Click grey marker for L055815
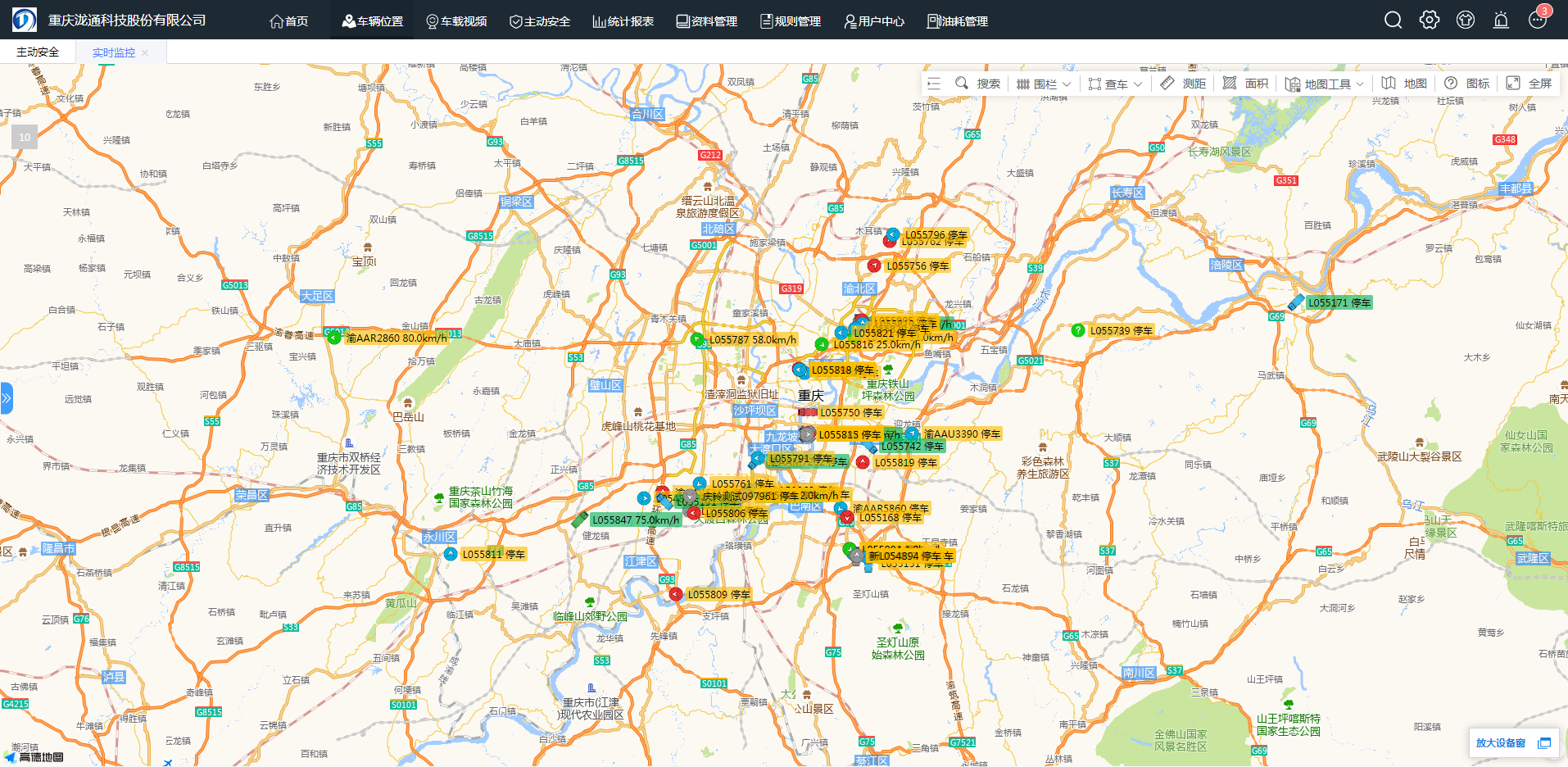Image resolution: width=1568 pixels, height=767 pixels. point(807,434)
